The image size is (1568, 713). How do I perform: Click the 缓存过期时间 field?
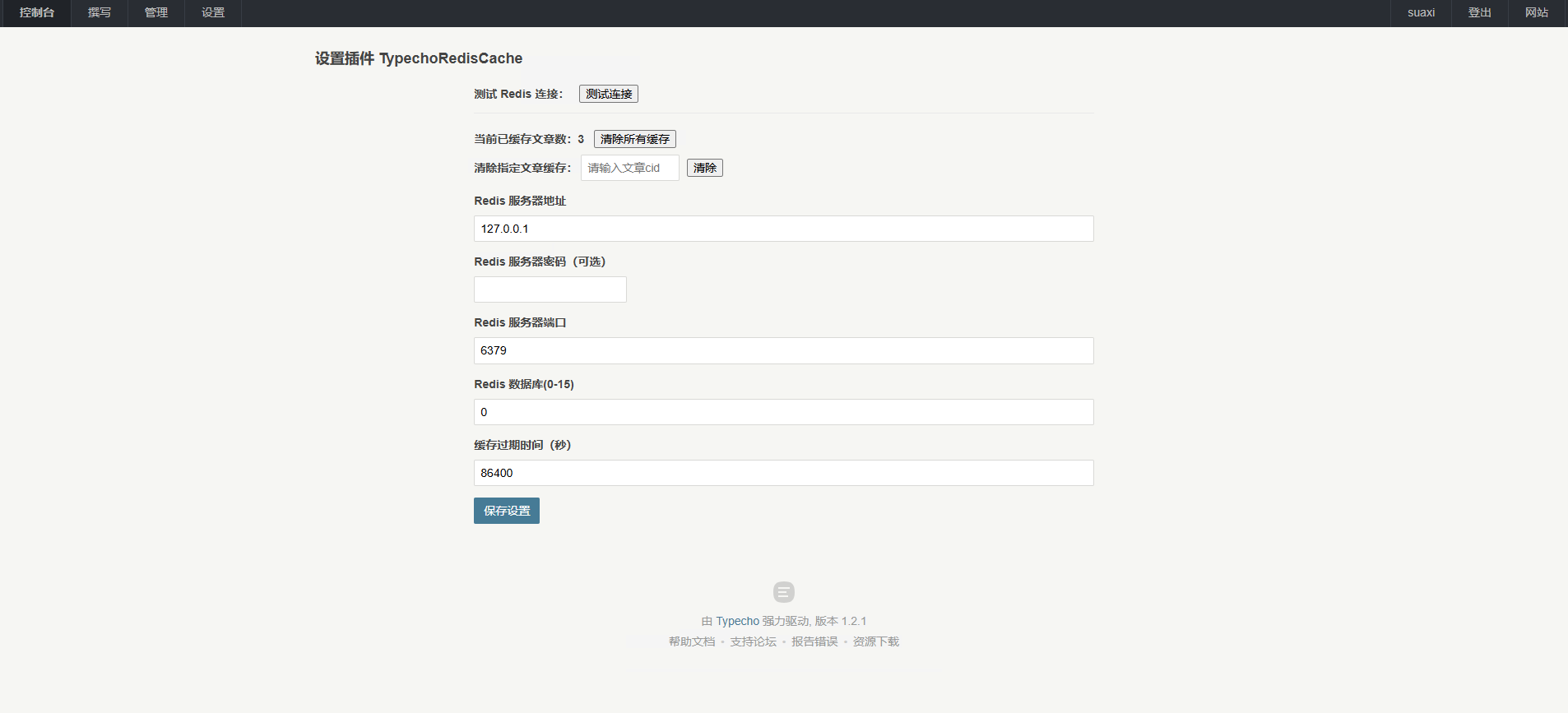(x=783, y=473)
